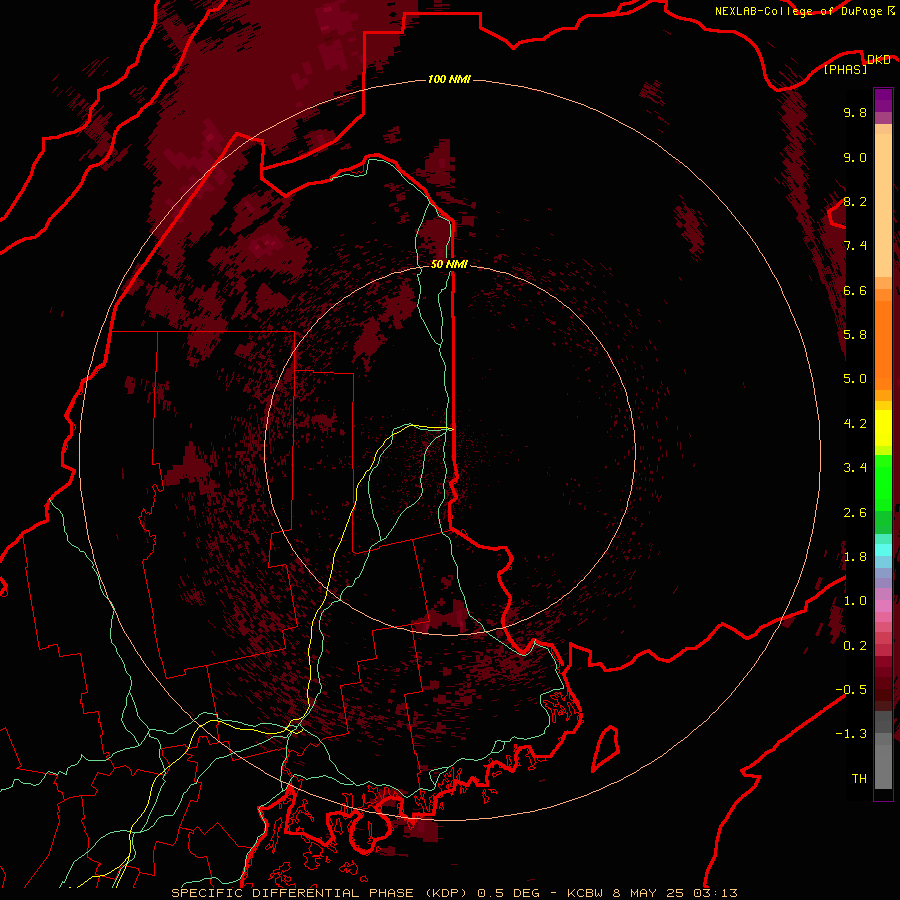
Task: Click the 5.8 scale value
Action: click(x=855, y=335)
